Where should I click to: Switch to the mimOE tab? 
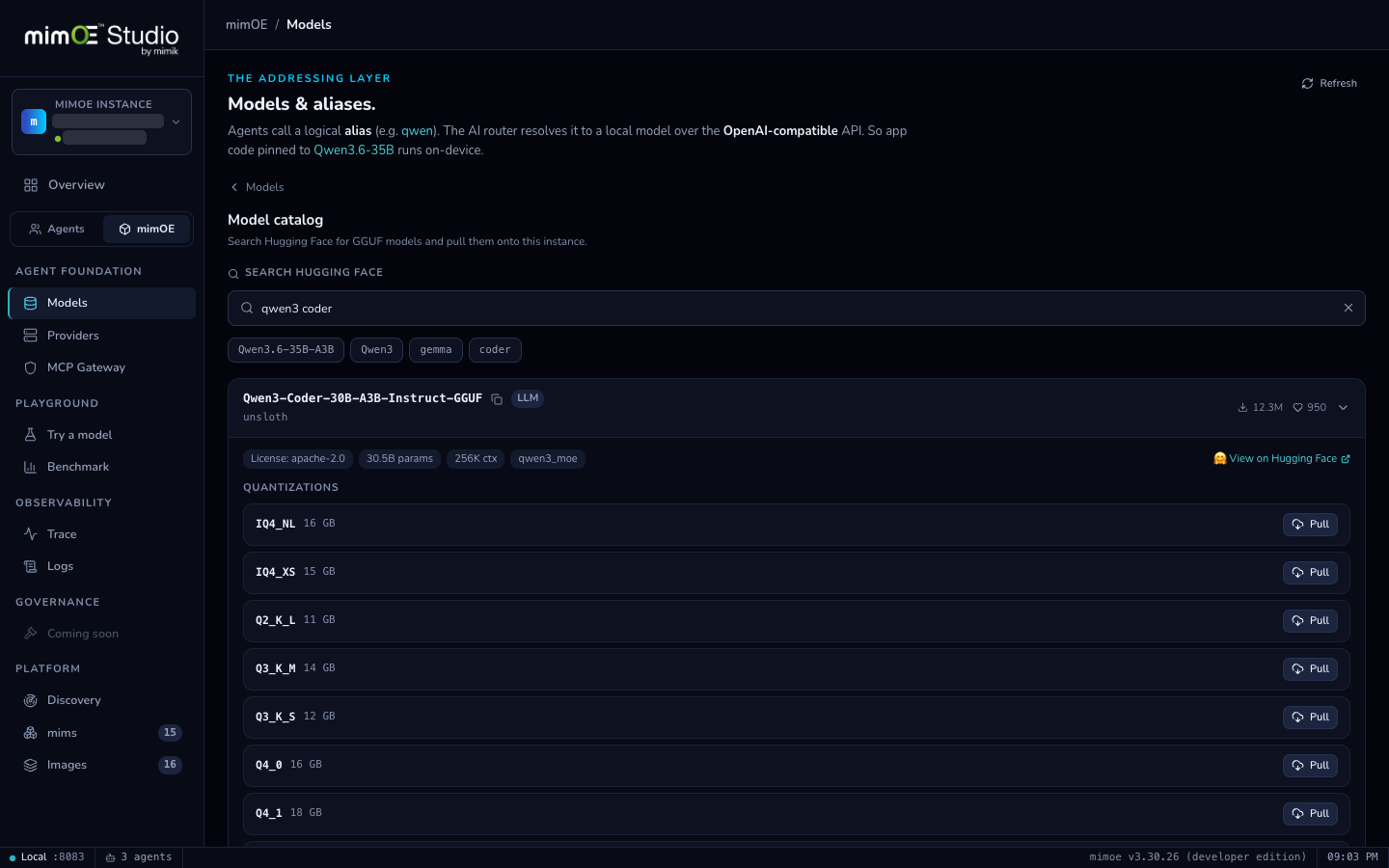coord(147,230)
